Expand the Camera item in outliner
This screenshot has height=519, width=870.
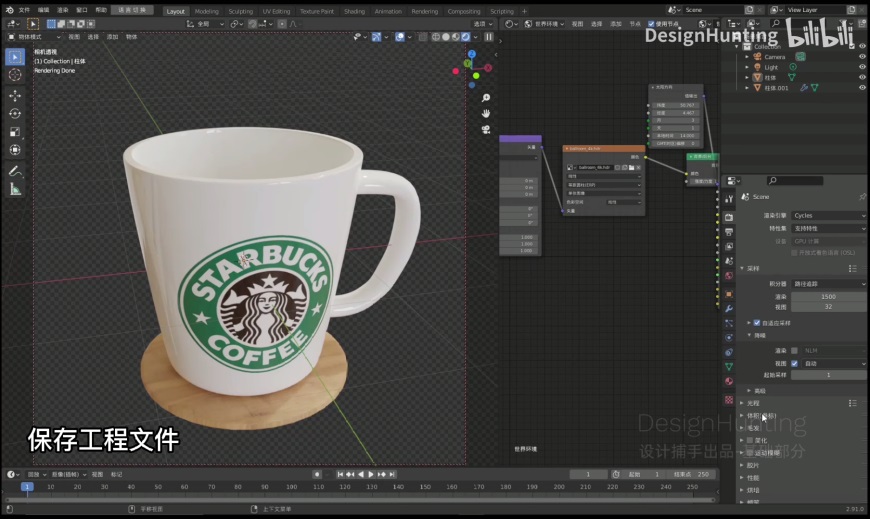[x=747, y=57]
